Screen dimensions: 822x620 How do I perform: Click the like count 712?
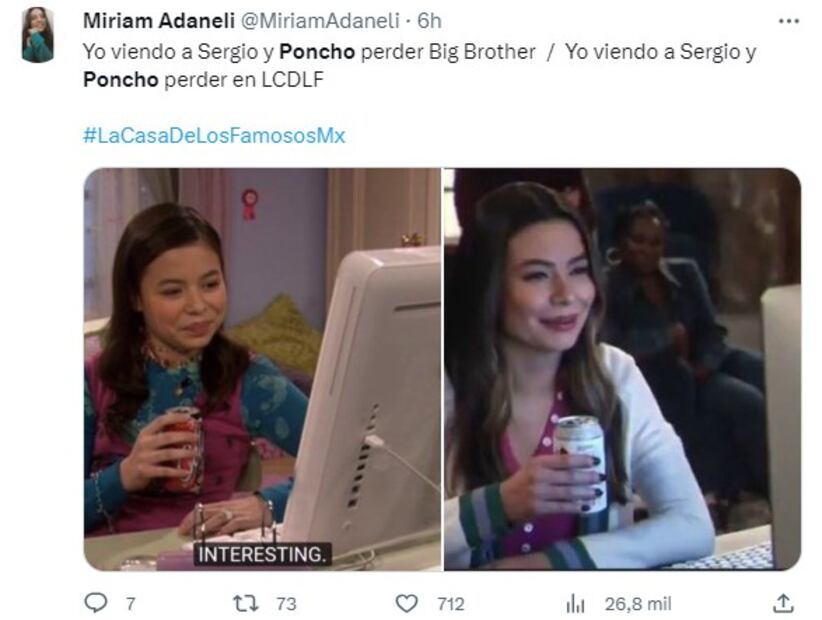451,604
